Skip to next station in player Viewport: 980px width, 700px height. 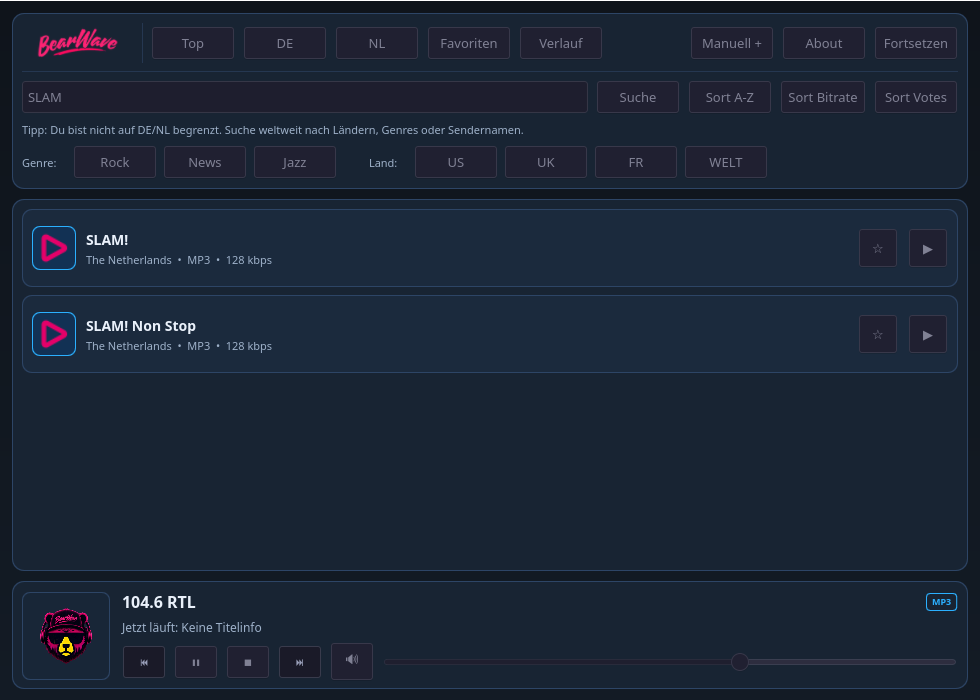tap(299, 662)
